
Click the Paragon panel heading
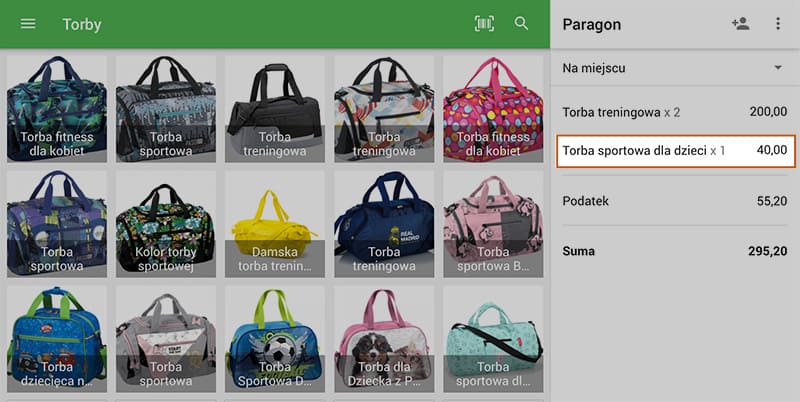coord(591,24)
